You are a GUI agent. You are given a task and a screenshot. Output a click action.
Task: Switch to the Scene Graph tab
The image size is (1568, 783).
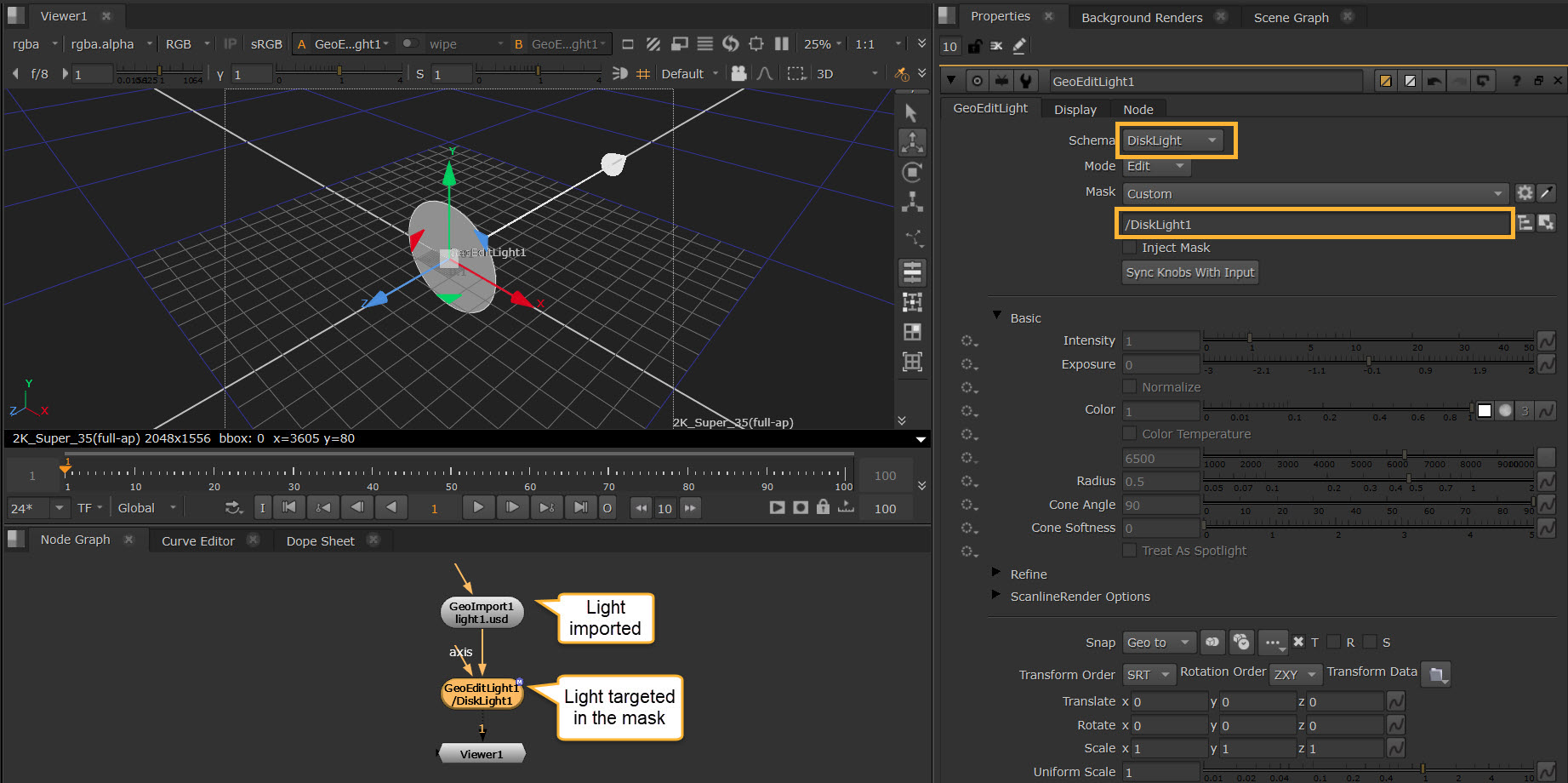(x=1291, y=17)
